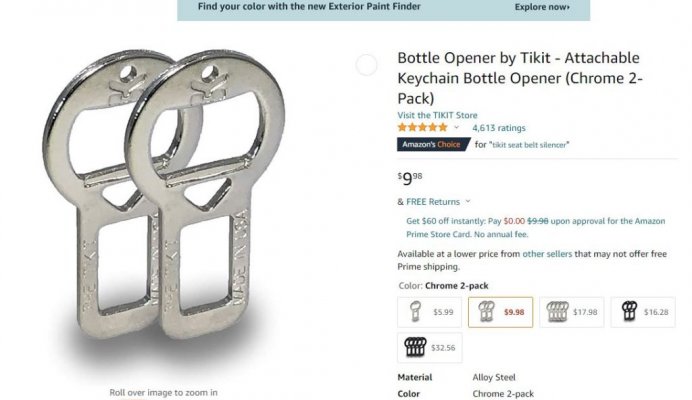Image resolution: width=692 pixels, height=400 pixels.
Task: Click the product title heading
Action: point(520,78)
